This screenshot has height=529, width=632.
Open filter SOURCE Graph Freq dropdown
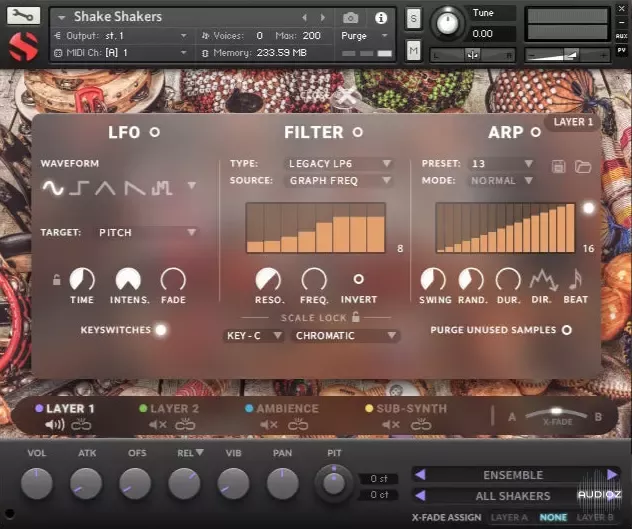tap(339, 181)
